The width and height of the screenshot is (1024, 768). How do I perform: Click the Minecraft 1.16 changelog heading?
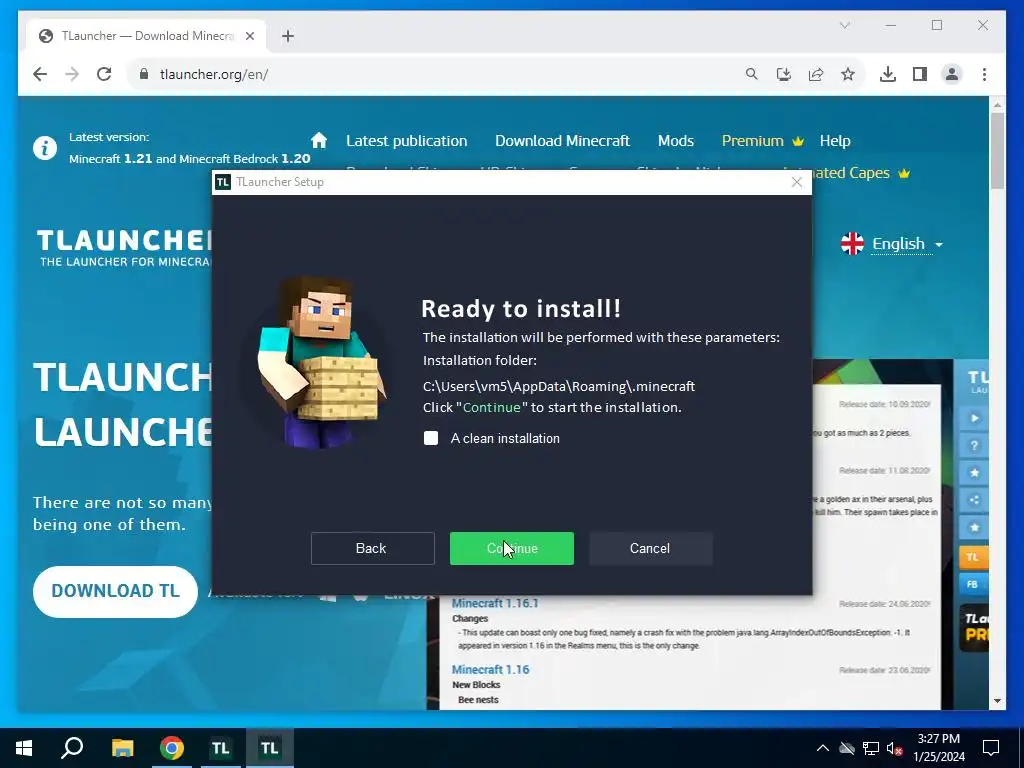coord(490,670)
